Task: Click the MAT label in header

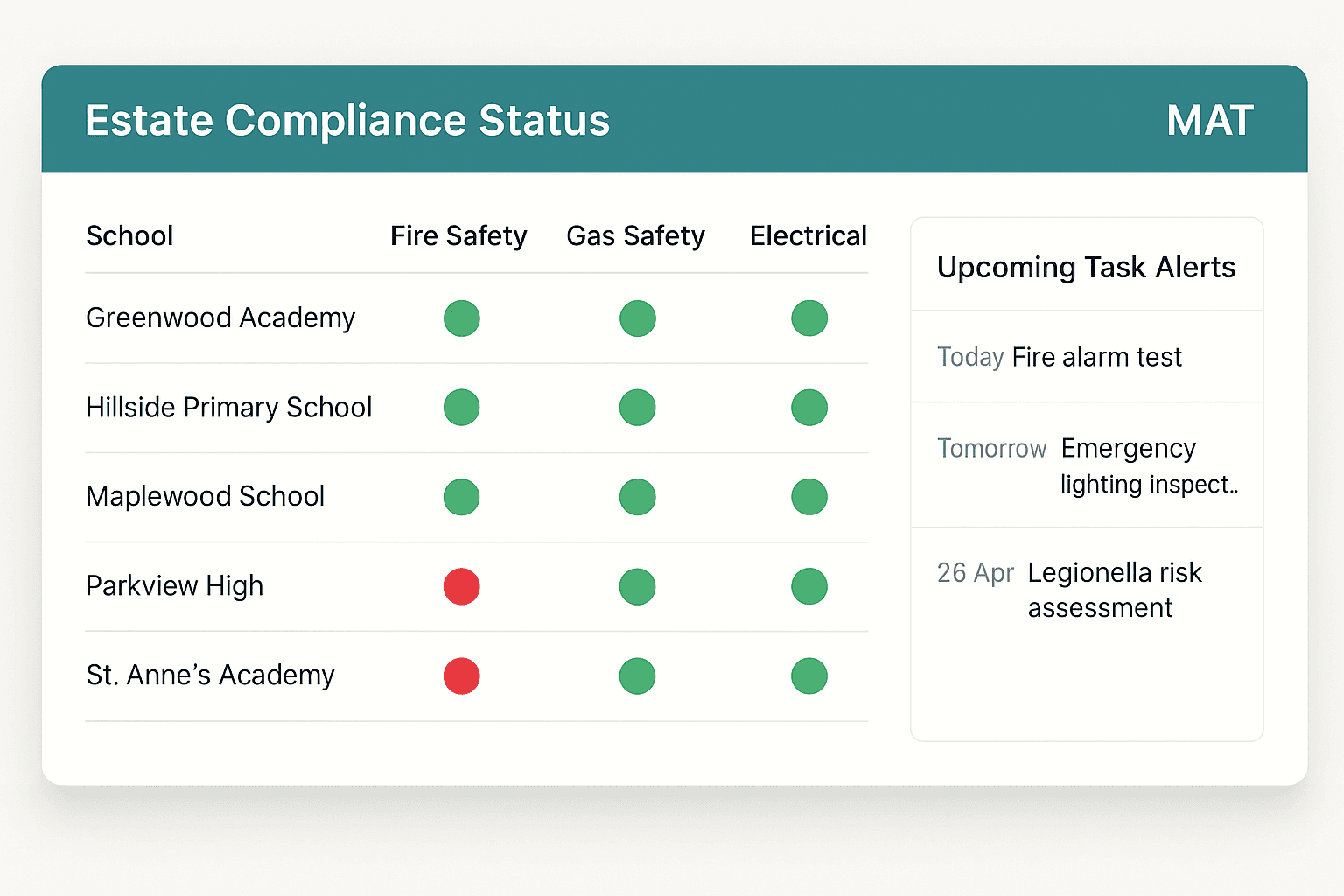Action: (1210, 120)
